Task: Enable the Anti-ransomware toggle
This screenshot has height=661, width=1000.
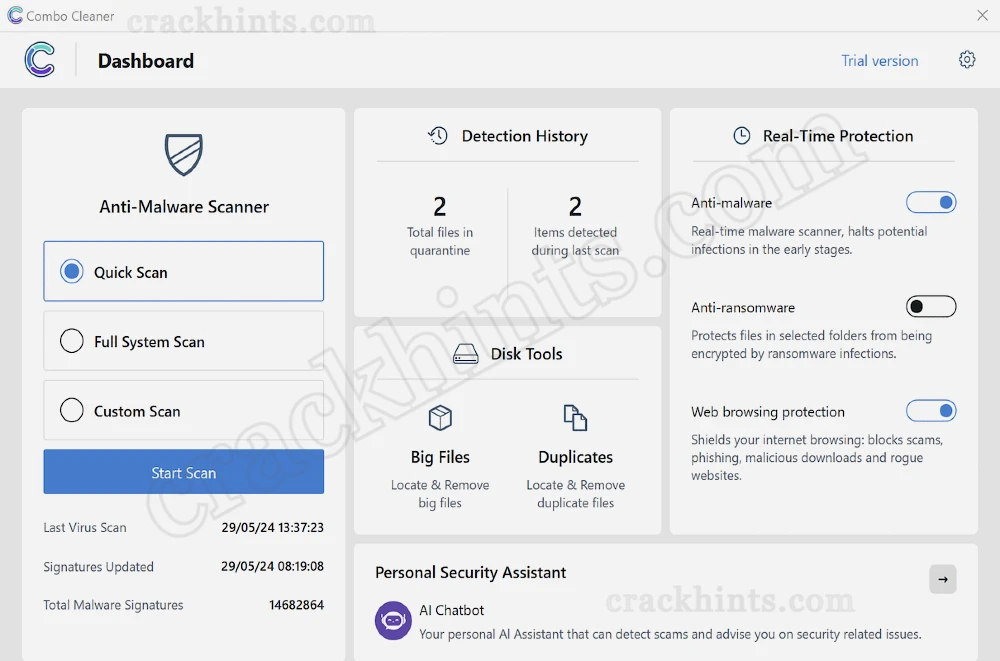Action: click(931, 306)
